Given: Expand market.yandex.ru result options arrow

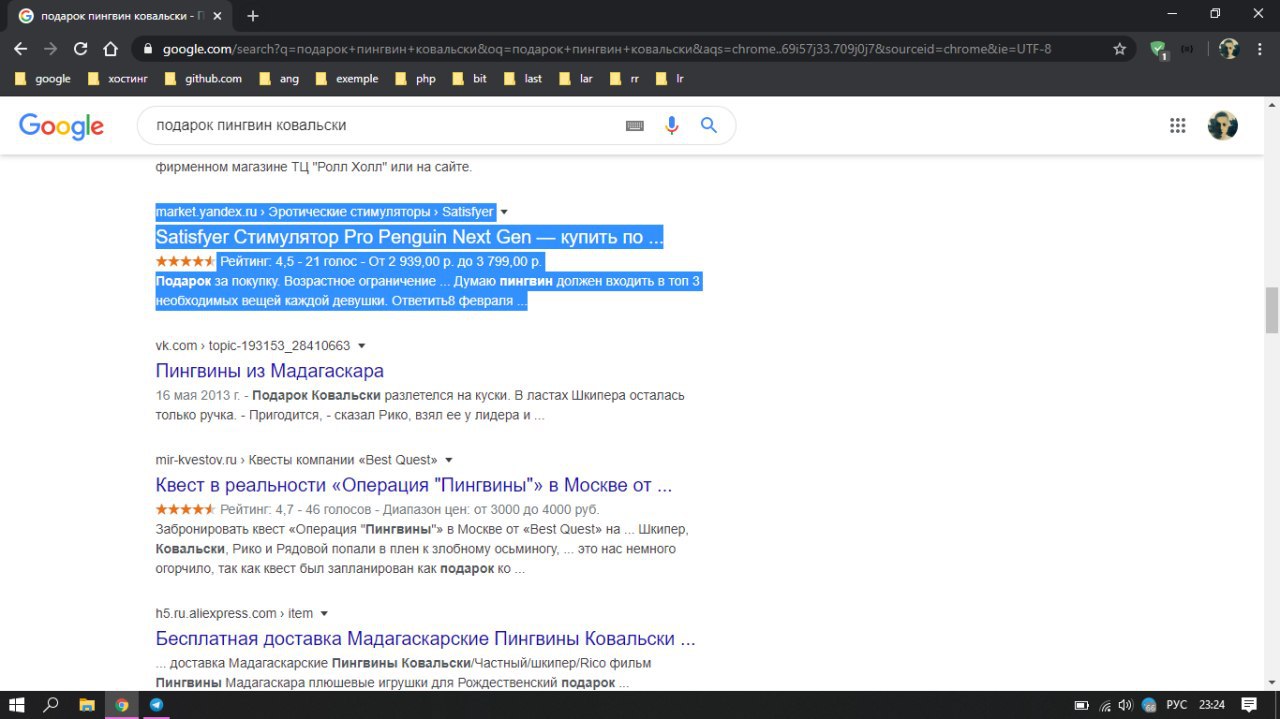Looking at the screenshot, I should 504,212.
